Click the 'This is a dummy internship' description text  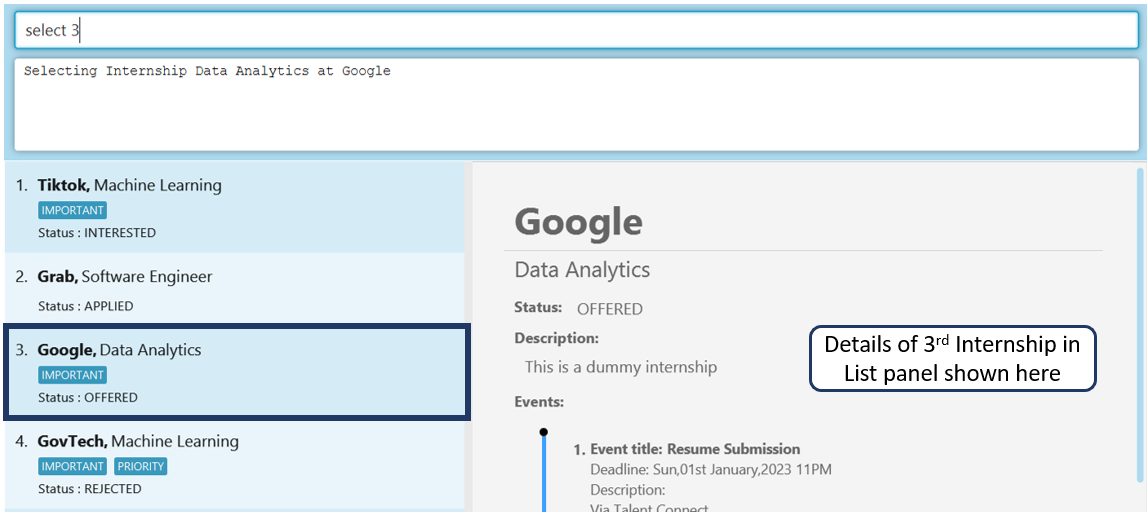[x=621, y=367]
